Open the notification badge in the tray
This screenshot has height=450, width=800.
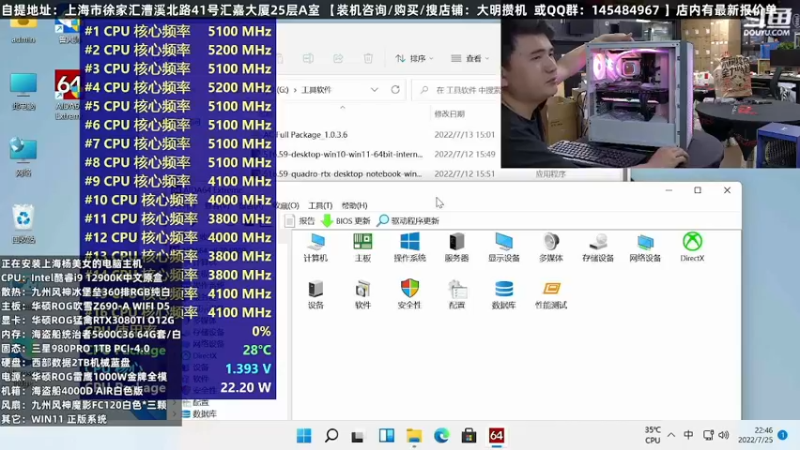click(x=783, y=435)
